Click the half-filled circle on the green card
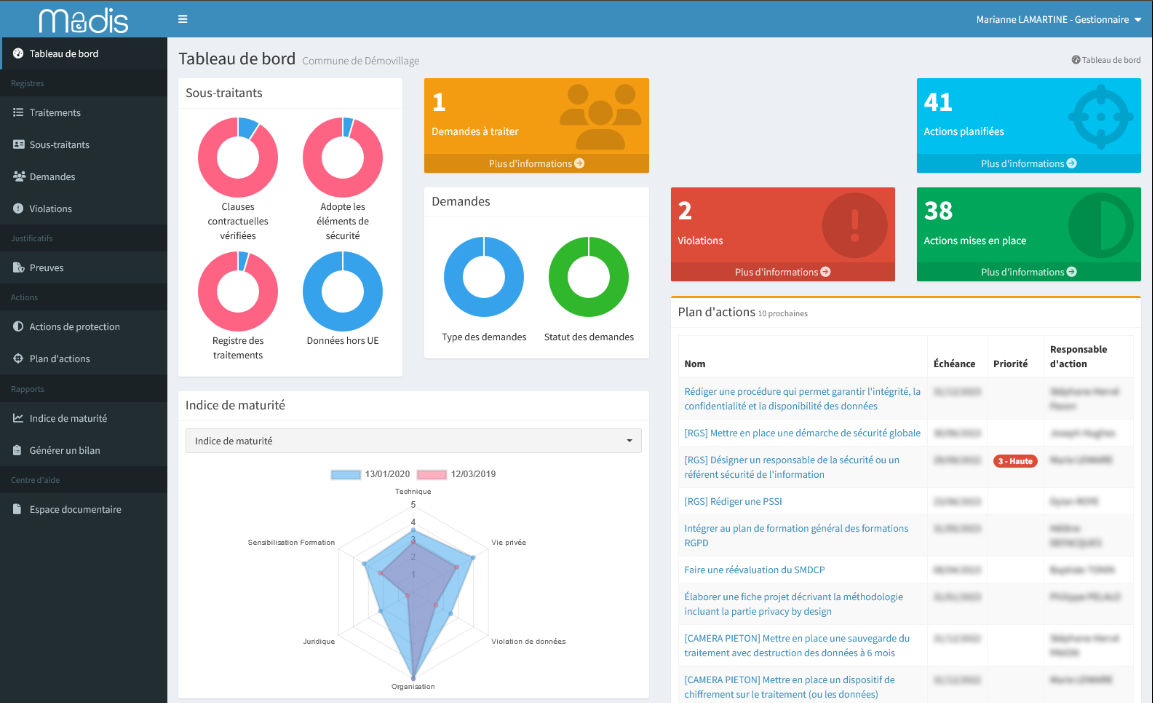The width and height of the screenshot is (1153, 703). click(x=1100, y=225)
